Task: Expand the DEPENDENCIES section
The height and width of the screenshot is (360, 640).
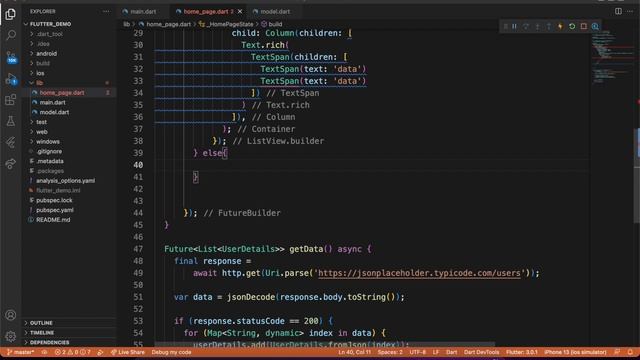Action: (49, 342)
